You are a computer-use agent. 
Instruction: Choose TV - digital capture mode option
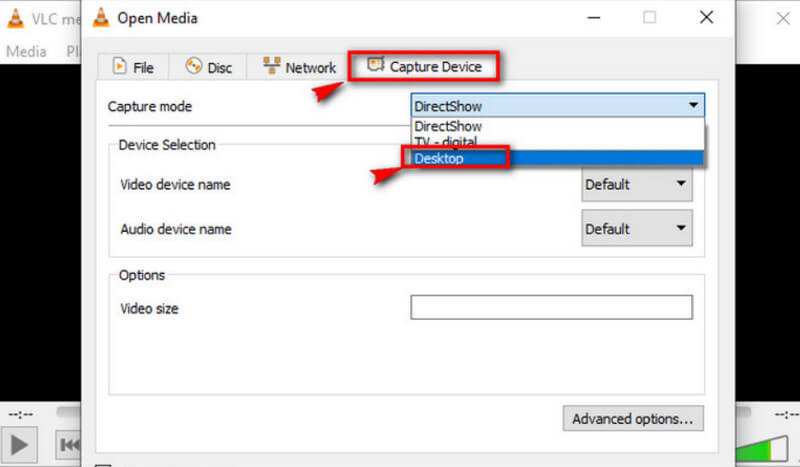(x=558, y=141)
